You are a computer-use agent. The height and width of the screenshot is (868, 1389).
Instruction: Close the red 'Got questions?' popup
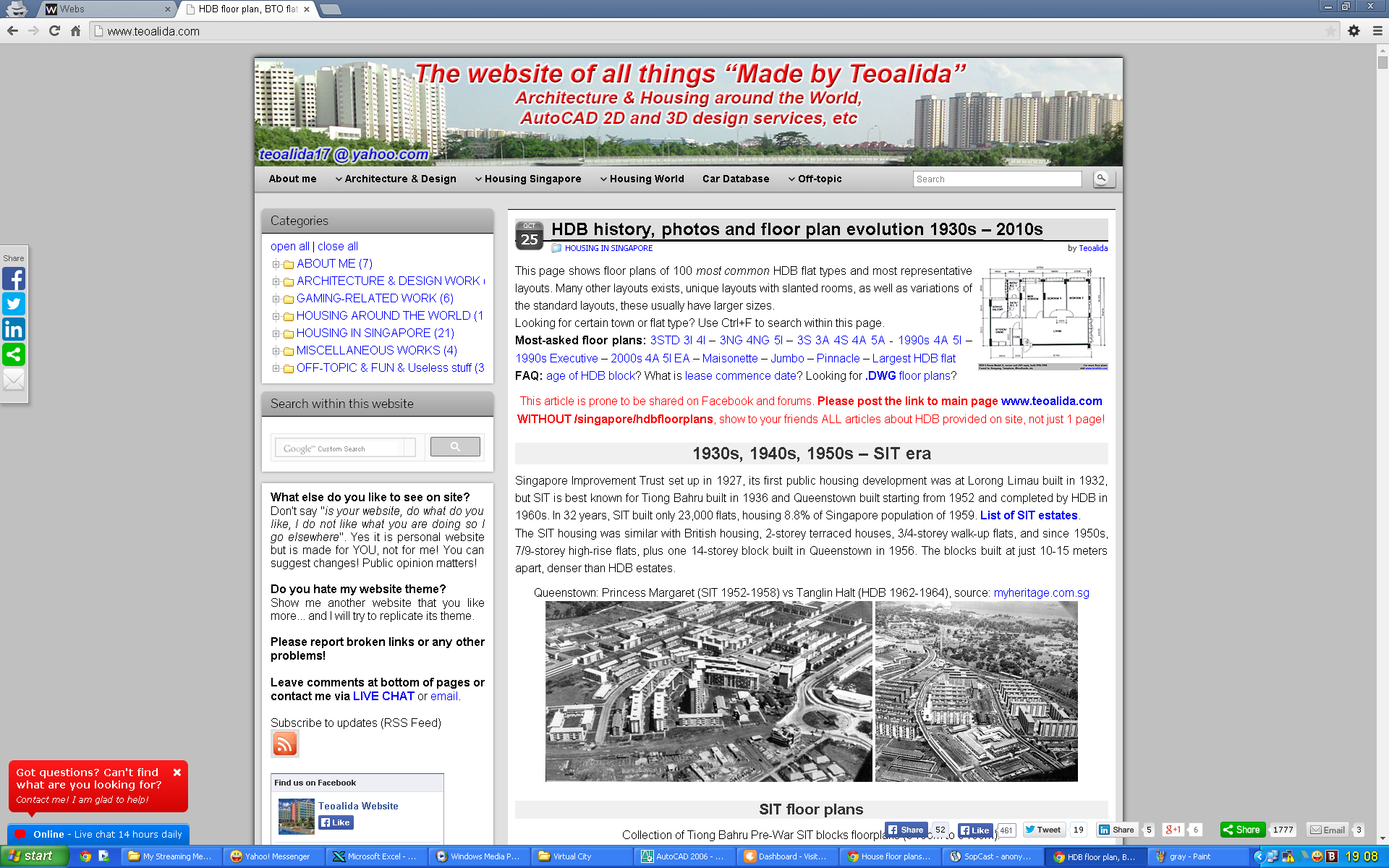click(177, 773)
